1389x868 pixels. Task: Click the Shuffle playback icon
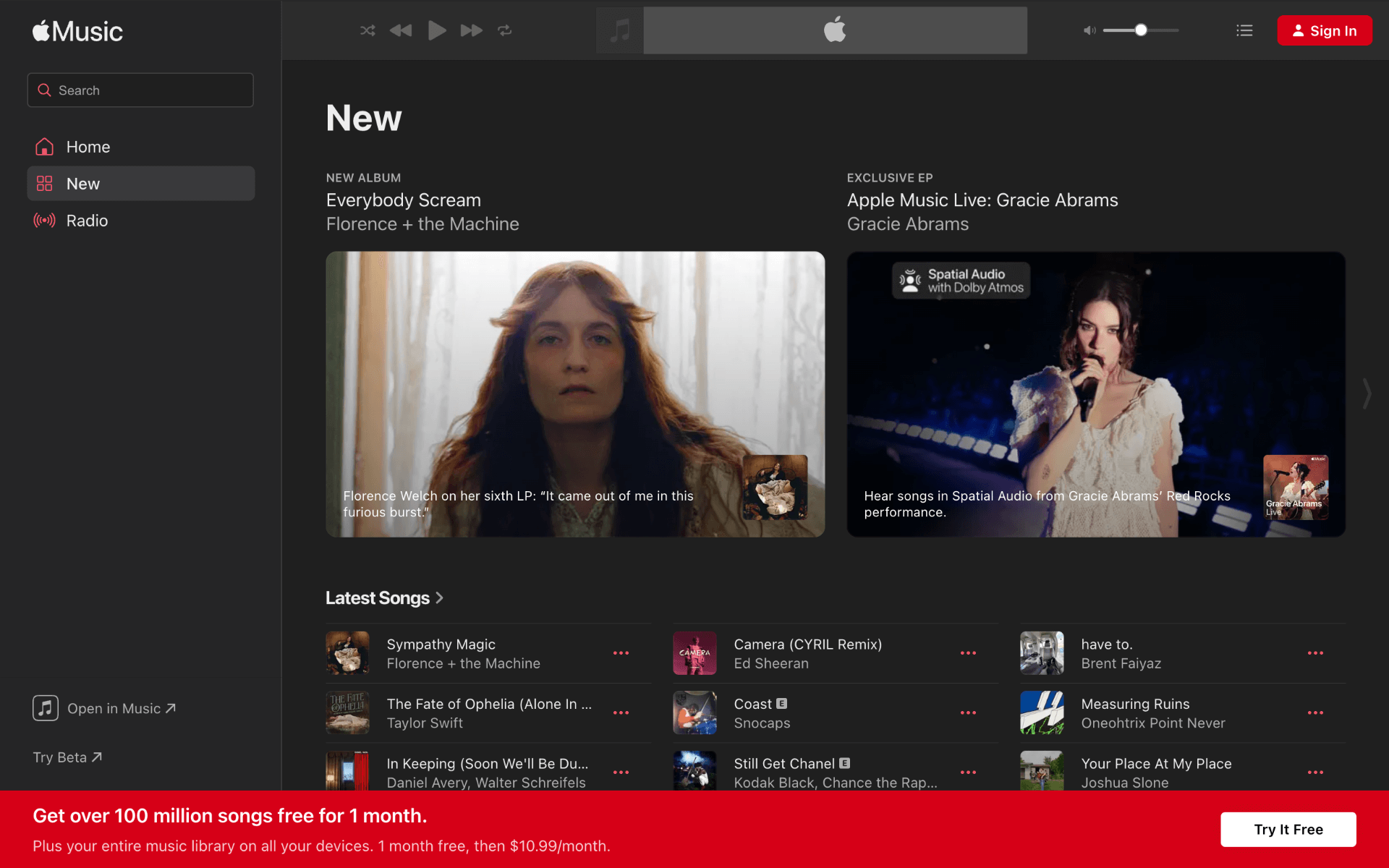click(368, 30)
